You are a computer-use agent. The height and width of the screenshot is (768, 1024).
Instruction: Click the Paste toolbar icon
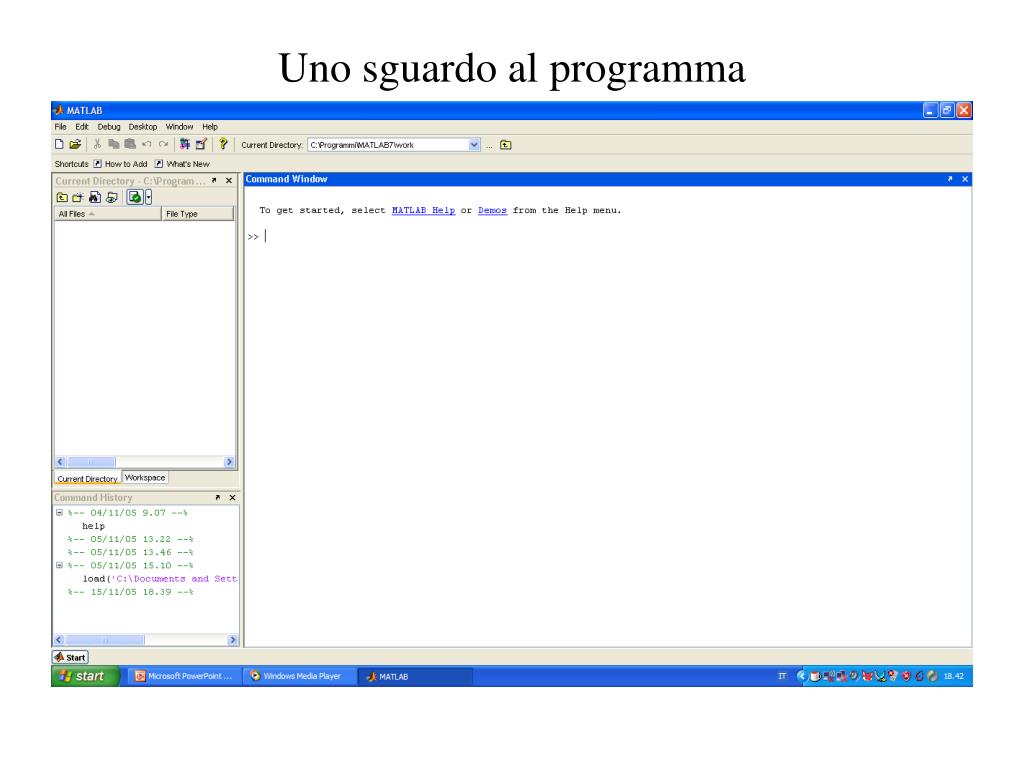click(130, 144)
